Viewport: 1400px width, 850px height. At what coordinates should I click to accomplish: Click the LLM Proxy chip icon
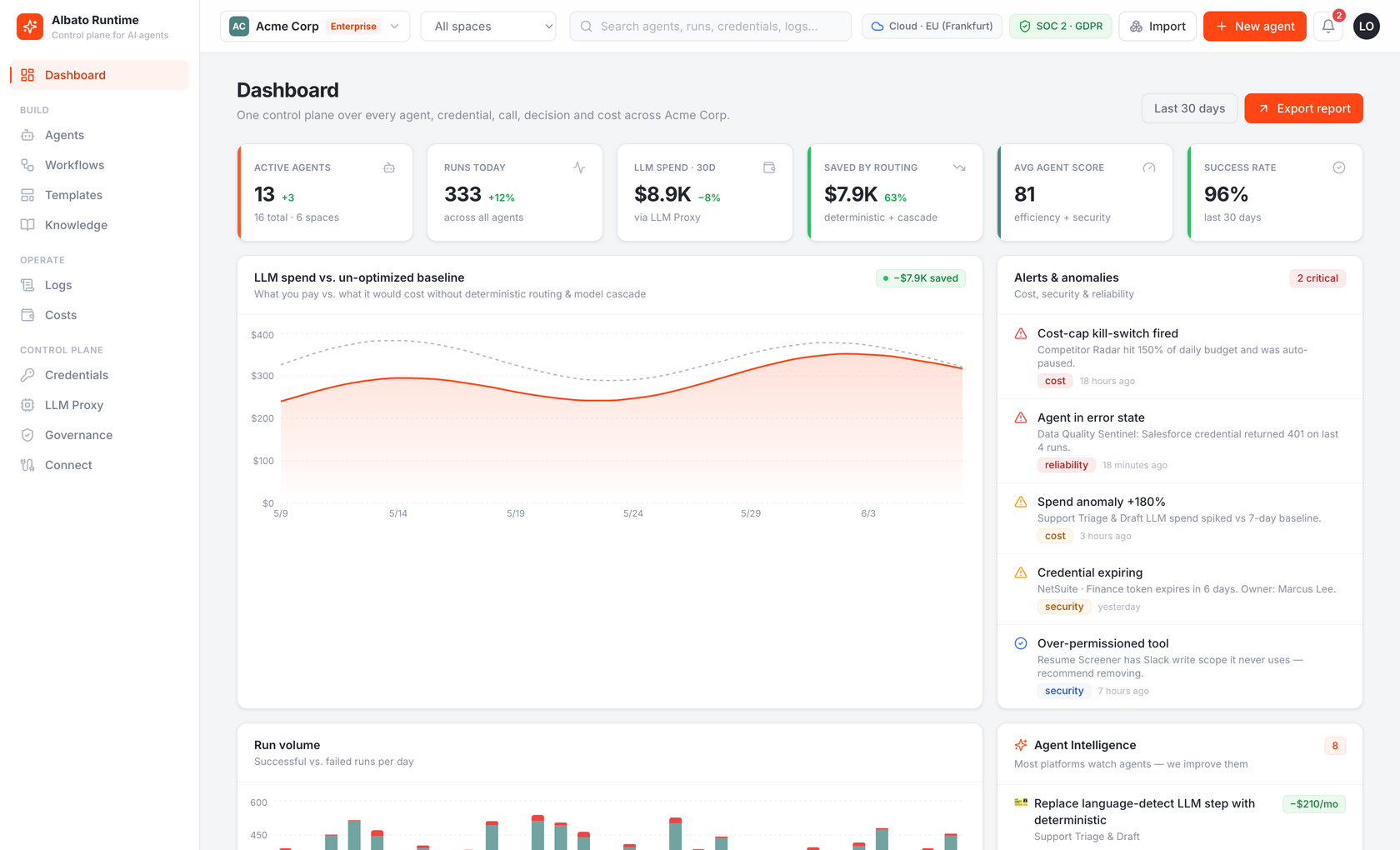pos(27,405)
